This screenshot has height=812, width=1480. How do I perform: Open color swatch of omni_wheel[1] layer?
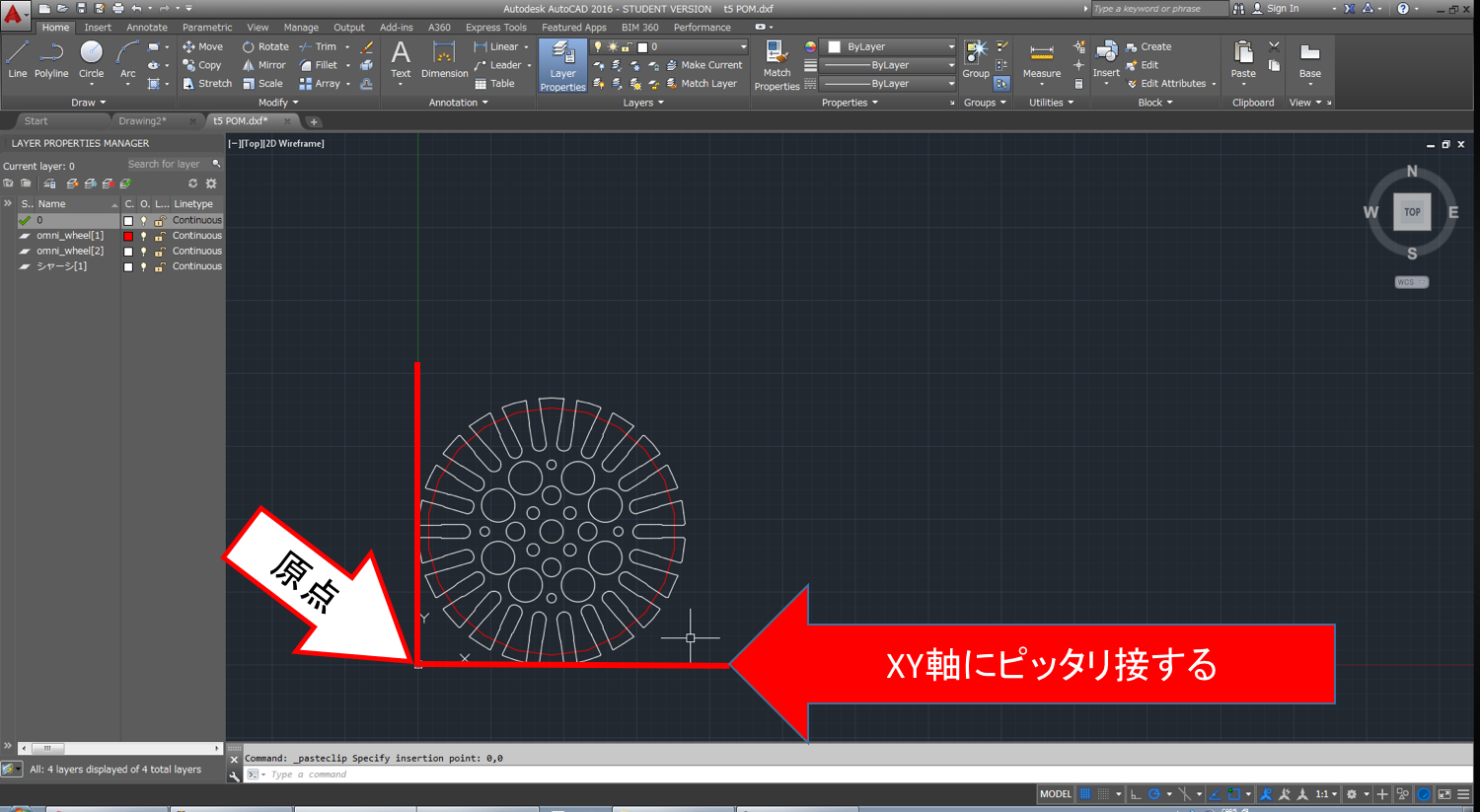click(x=128, y=237)
